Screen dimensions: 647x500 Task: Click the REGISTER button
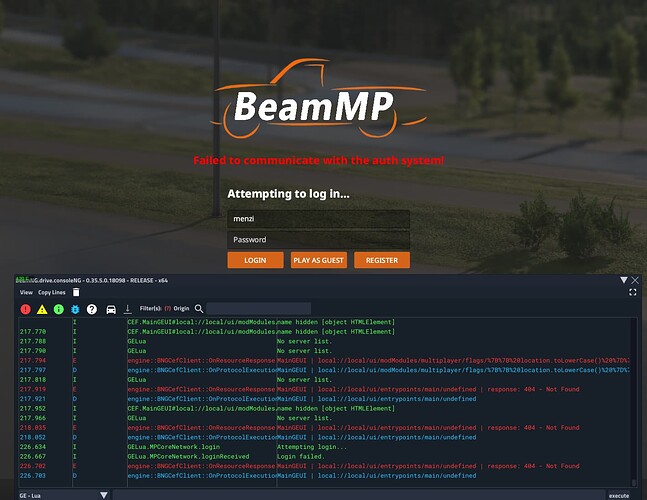pyautogui.click(x=382, y=260)
